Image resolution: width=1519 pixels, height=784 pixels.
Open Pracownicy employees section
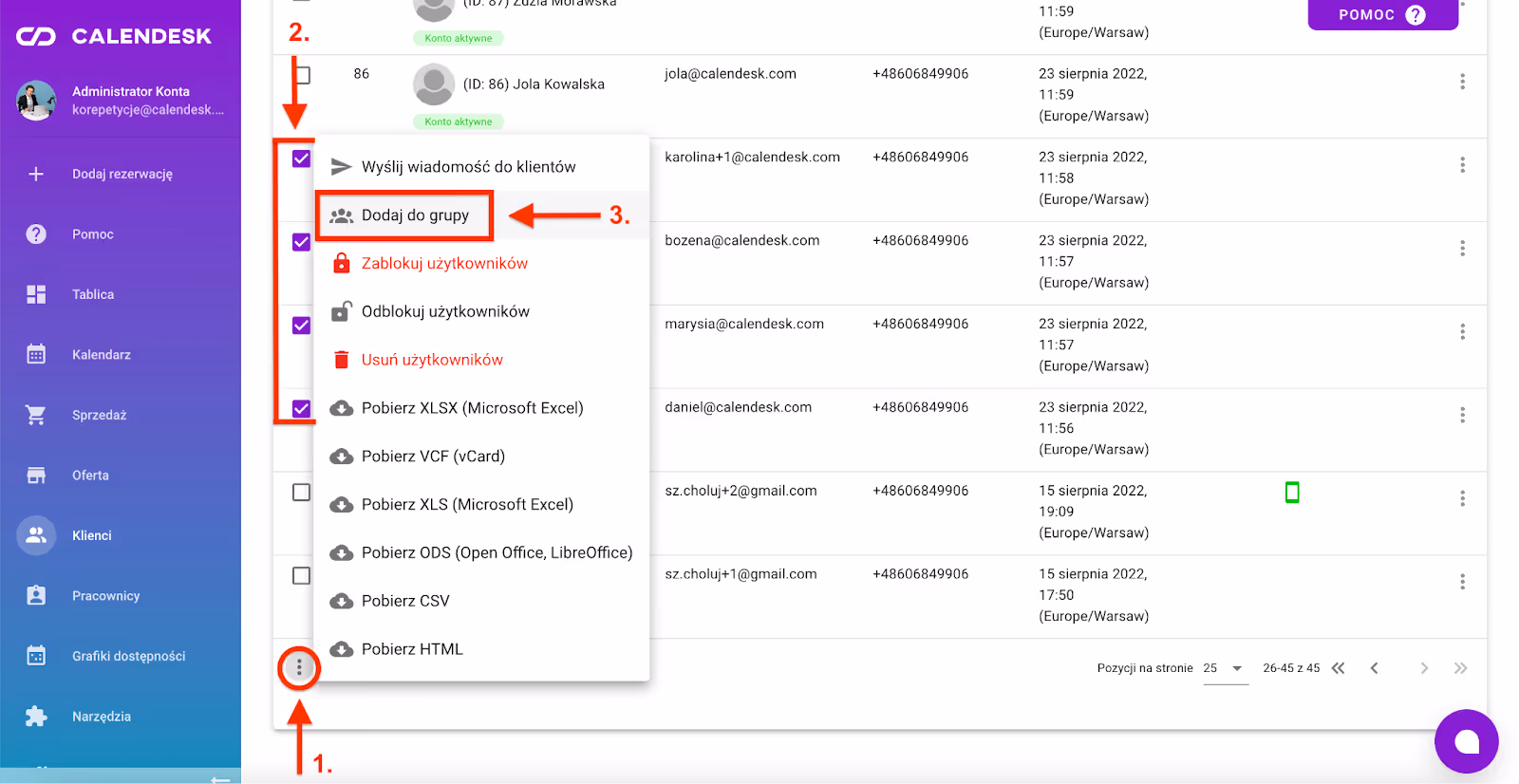coord(105,596)
